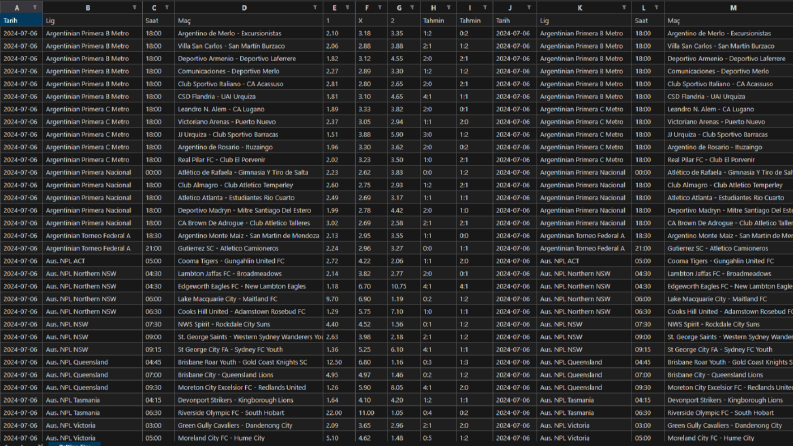Select the '11.00' odds cell in column F
Image resolution: width=793 pixels, height=446 pixels.
click(x=372, y=413)
